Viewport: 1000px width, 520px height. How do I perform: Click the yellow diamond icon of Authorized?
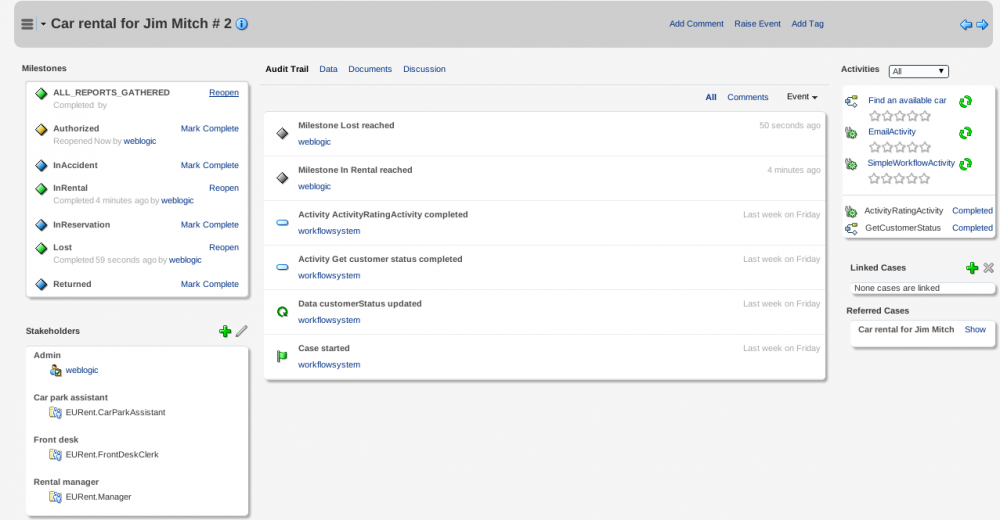pos(41,130)
